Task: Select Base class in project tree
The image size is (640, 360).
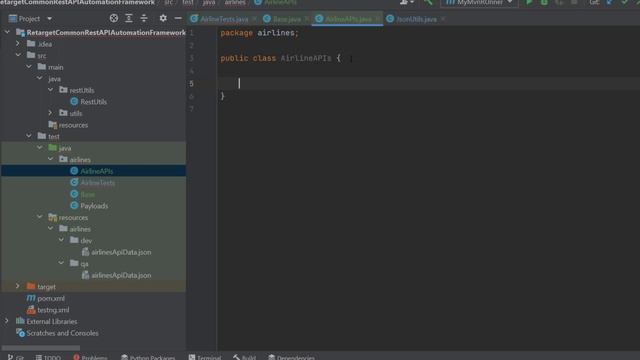Action: (x=87, y=194)
